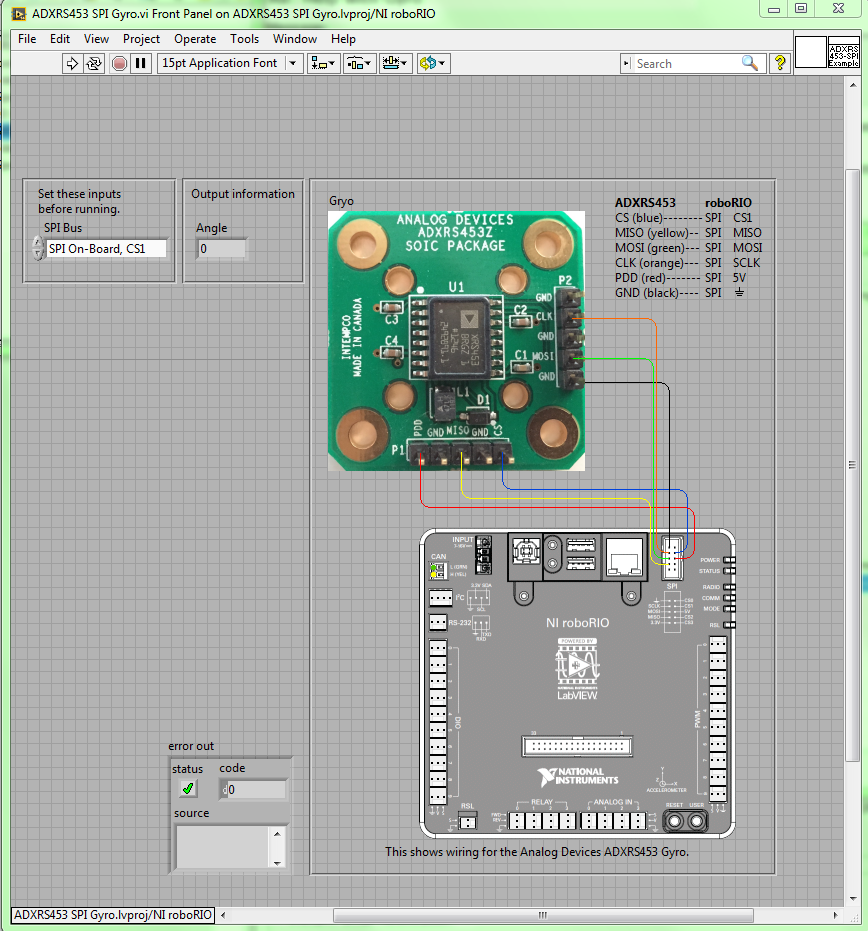868x931 pixels.
Task: Open the Tools menu
Action: (x=244, y=39)
